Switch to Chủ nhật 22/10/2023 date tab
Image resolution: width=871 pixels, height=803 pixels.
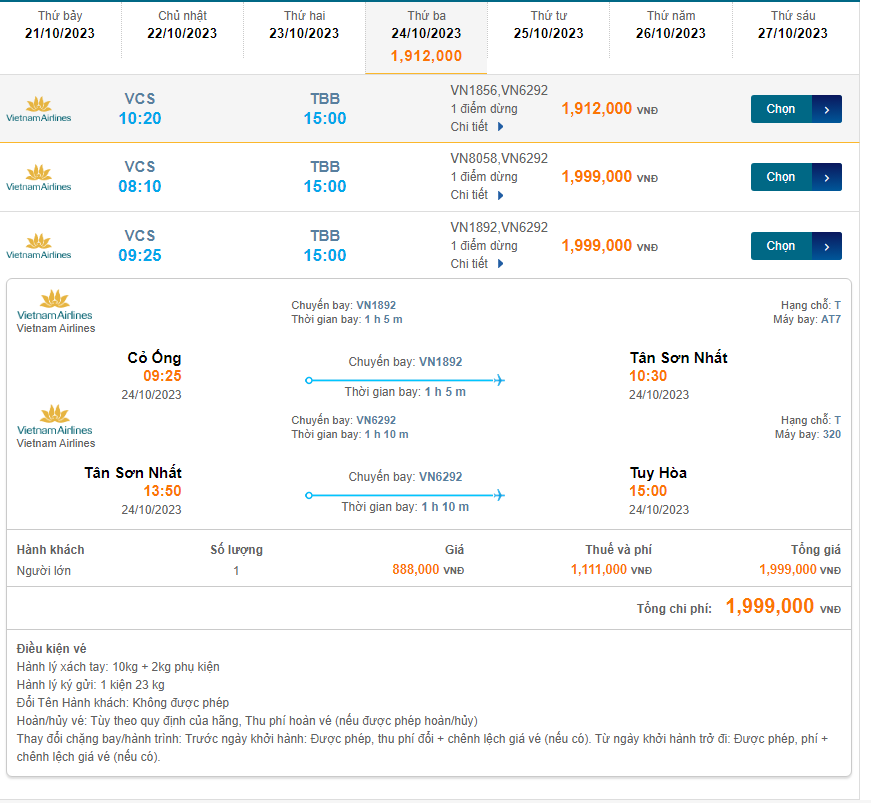point(182,25)
